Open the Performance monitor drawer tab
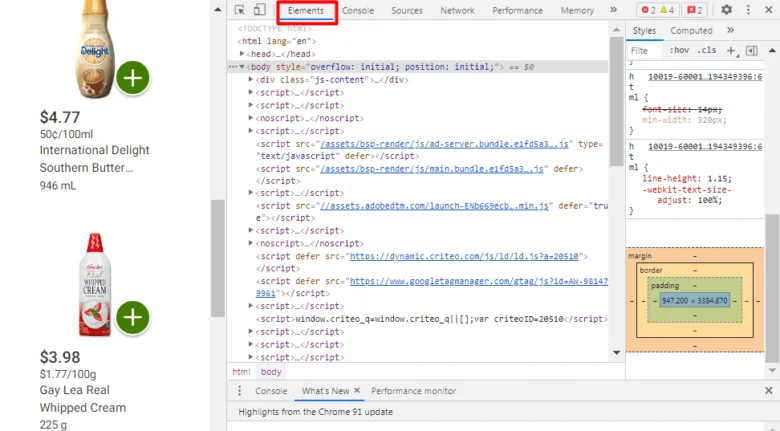The height and width of the screenshot is (431, 780). [x=413, y=391]
